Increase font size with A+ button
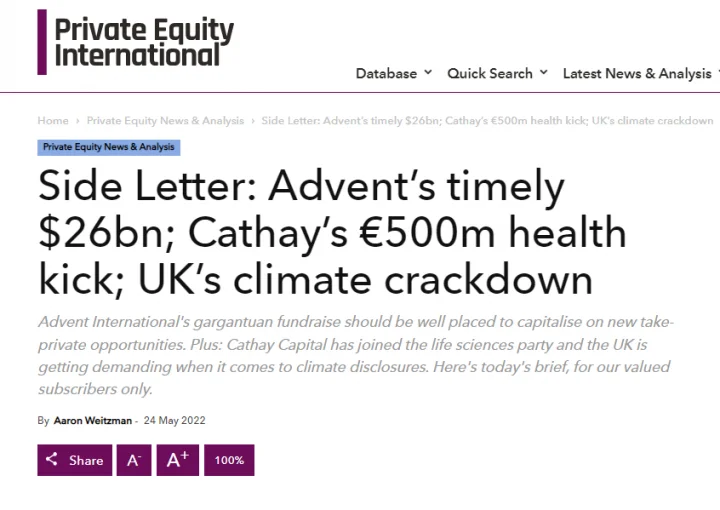This screenshot has height=510, width=720. click(178, 460)
